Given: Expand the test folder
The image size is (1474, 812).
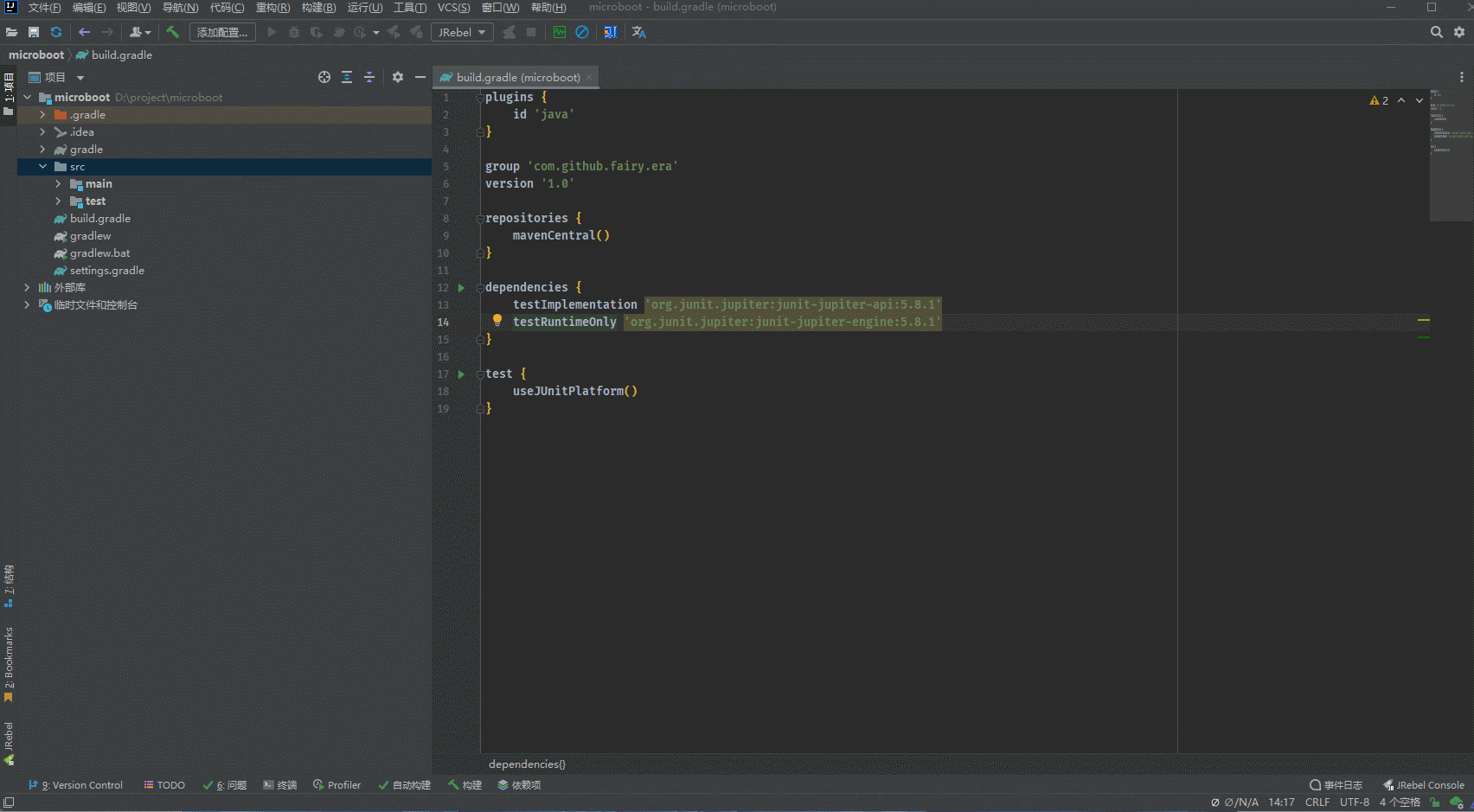Looking at the screenshot, I should click(58, 201).
